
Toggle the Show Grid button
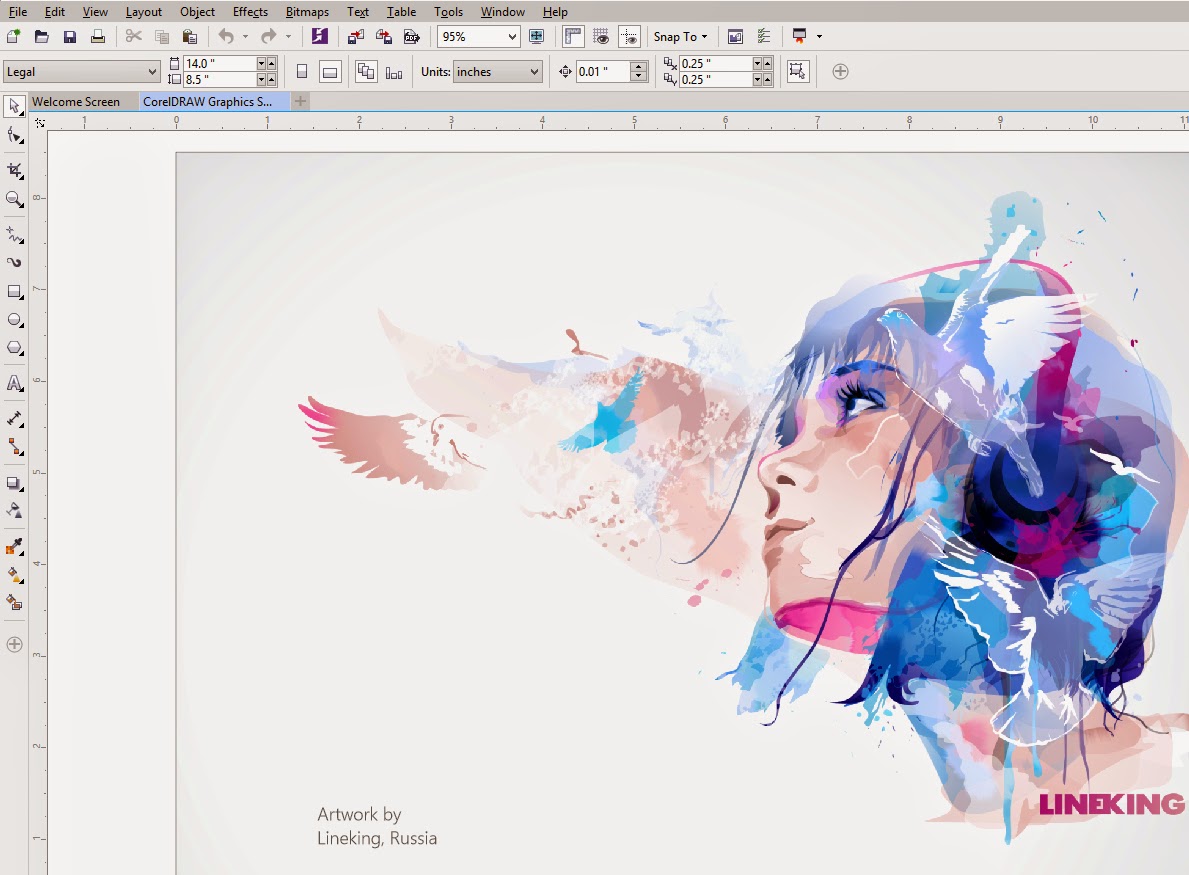601,36
